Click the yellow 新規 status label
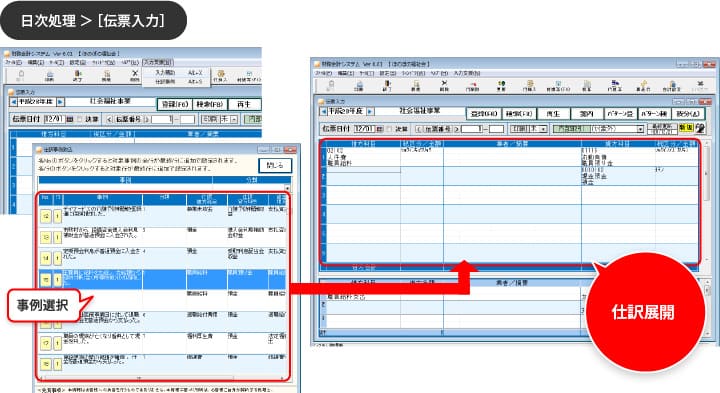The width and height of the screenshot is (720, 393). point(686,129)
